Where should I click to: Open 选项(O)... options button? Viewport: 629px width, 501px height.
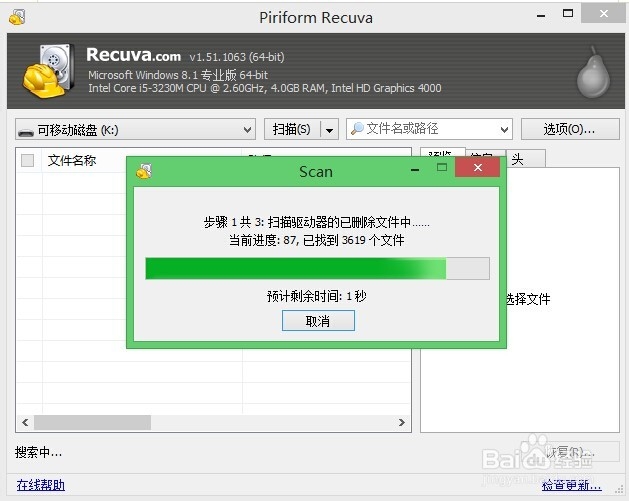click(x=570, y=129)
